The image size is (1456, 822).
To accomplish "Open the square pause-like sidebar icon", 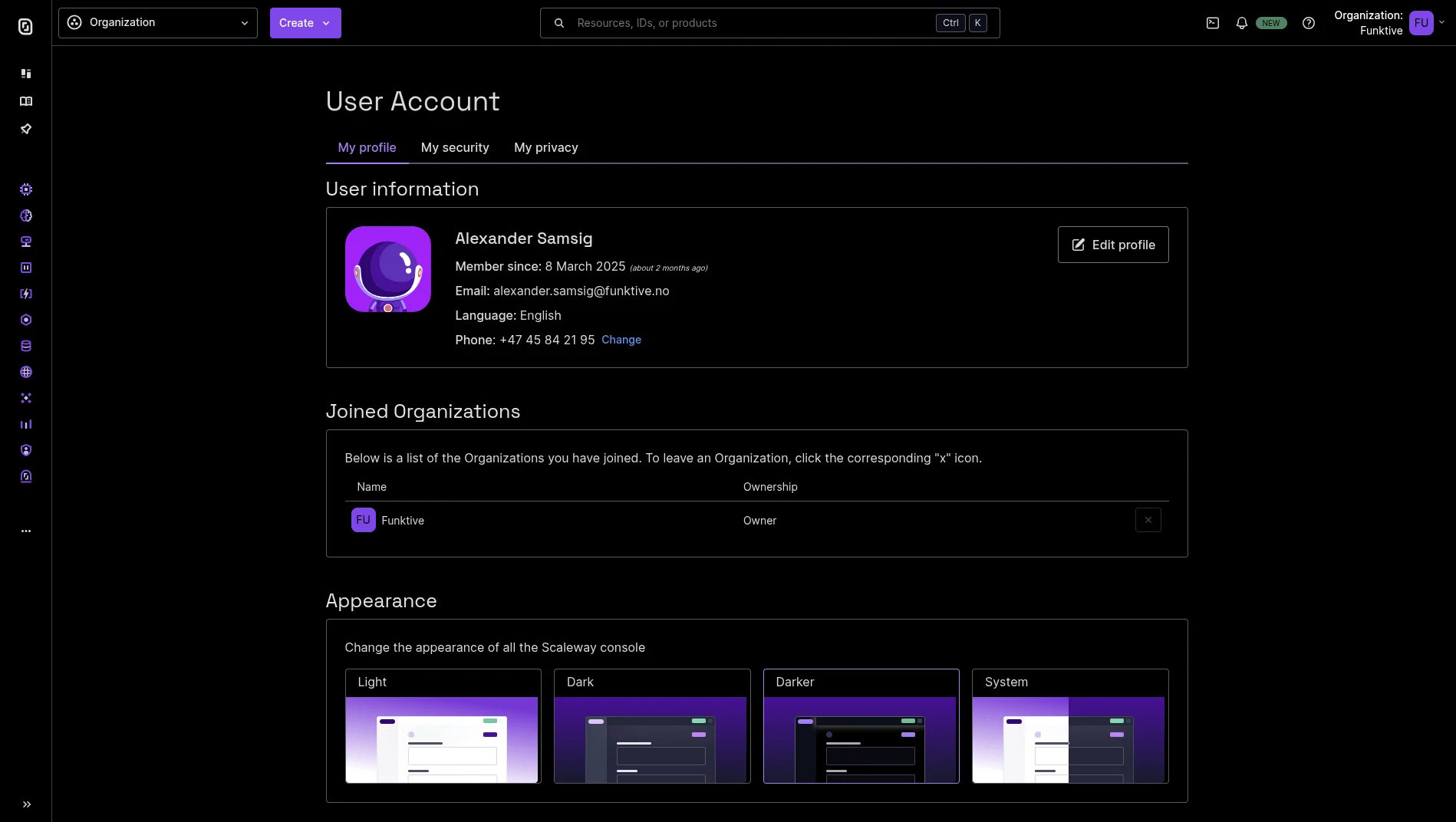I will pyautogui.click(x=26, y=268).
